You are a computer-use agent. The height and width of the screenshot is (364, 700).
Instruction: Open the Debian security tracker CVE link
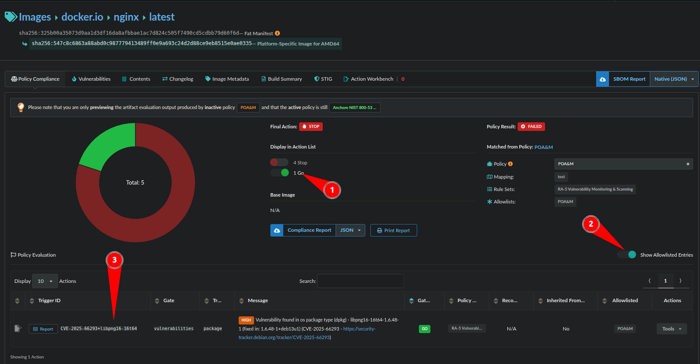(307, 333)
